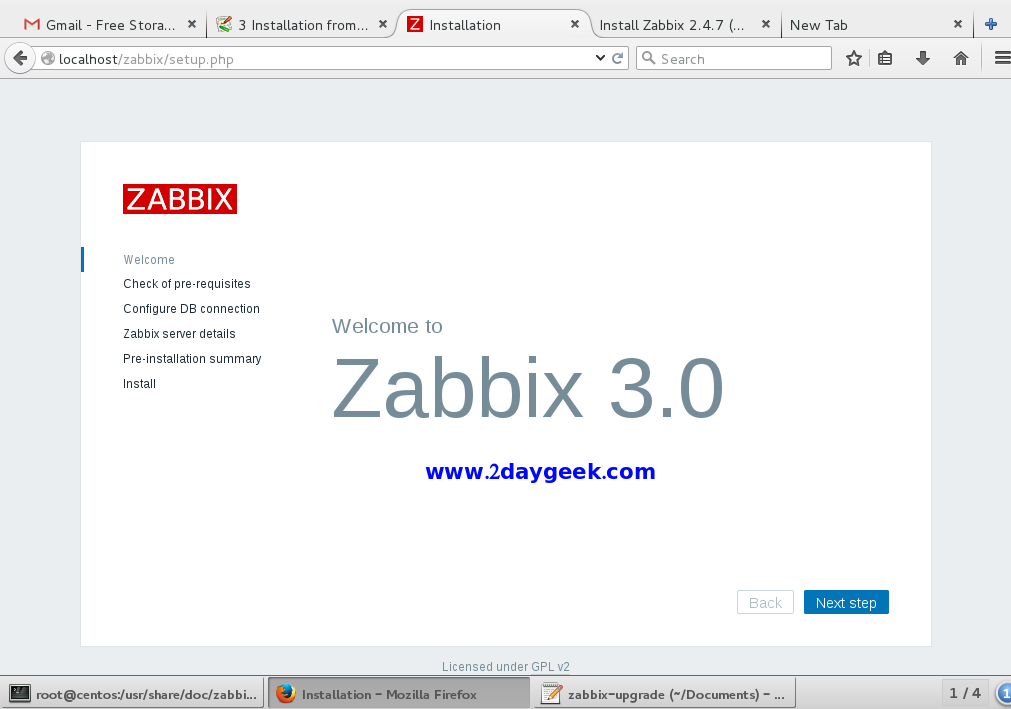Switch to the Gmail tab
The width and height of the screenshot is (1011, 709).
tap(110, 25)
